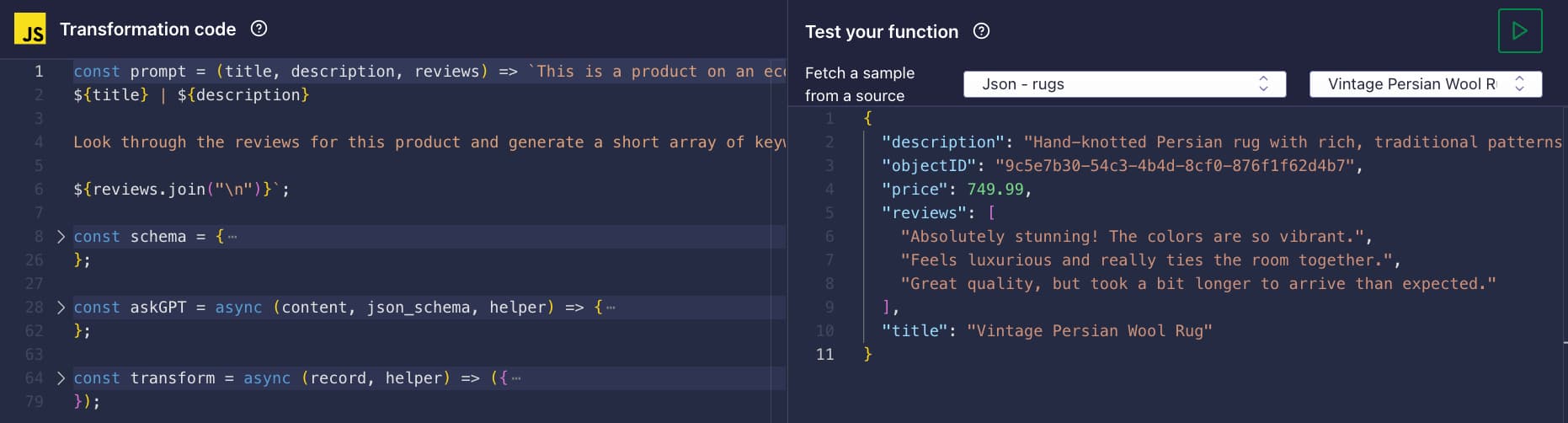Click line number 28 in code editor
The height and width of the screenshot is (423, 1568).
click(34, 308)
